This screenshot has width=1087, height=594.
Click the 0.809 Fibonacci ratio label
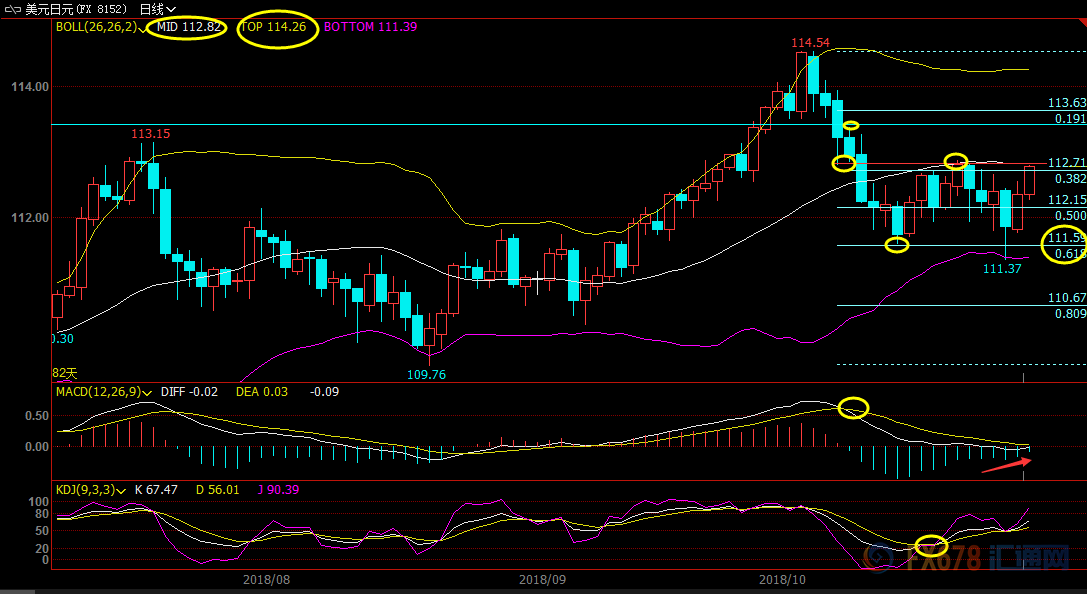point(1070,314)
